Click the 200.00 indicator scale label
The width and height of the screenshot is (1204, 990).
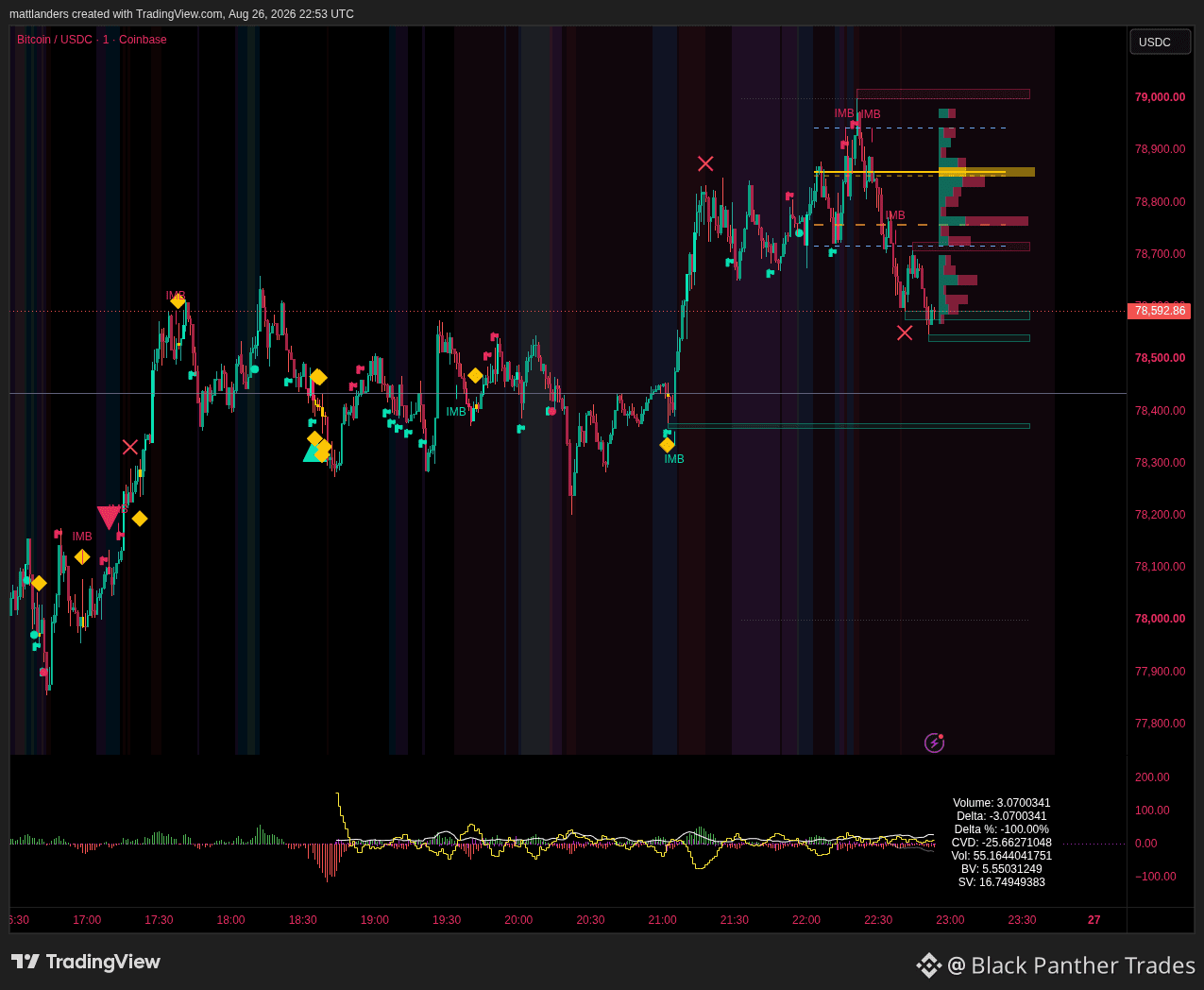1152,777
